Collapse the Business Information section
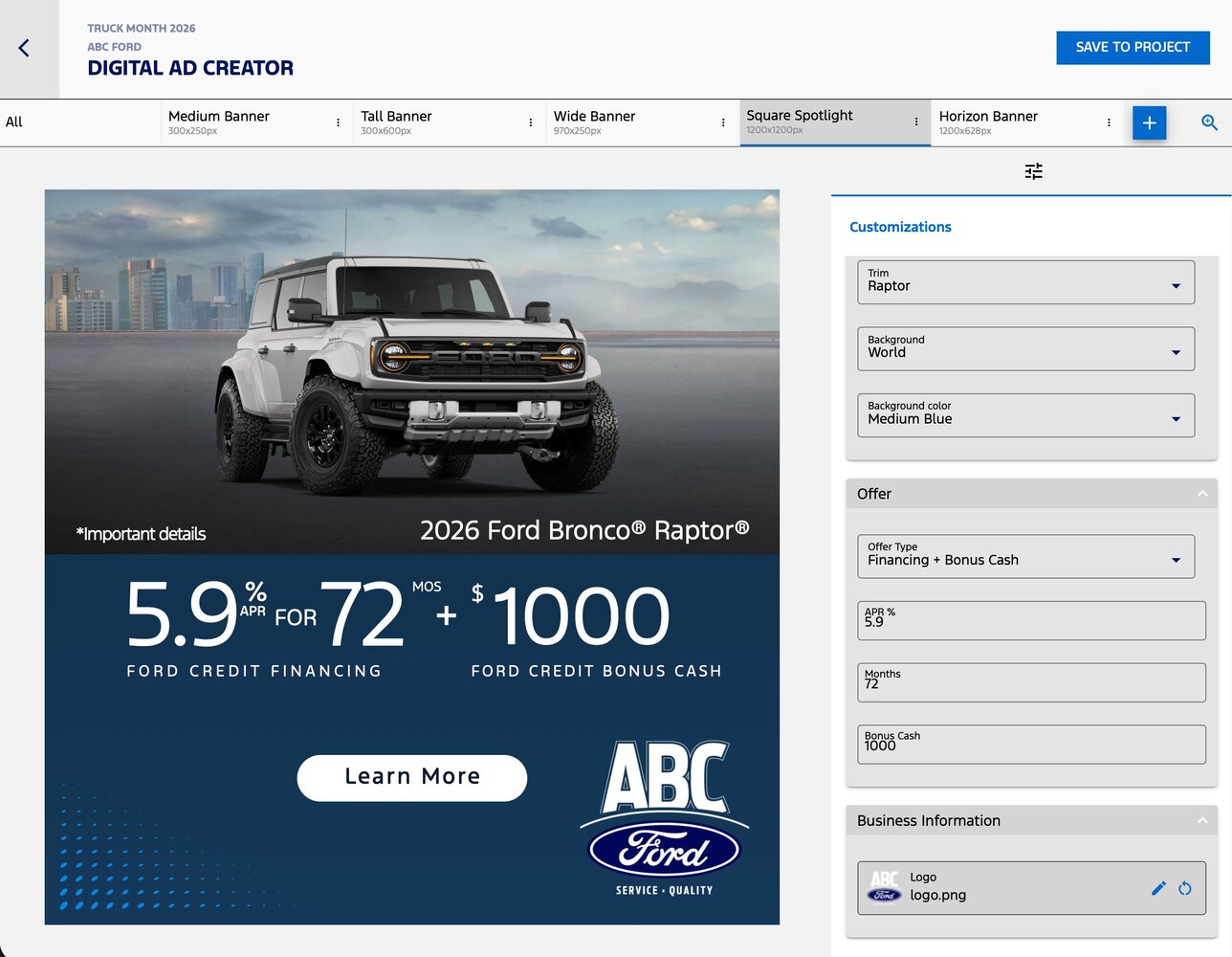The image size is (1232, 957). pos(1201,820)
